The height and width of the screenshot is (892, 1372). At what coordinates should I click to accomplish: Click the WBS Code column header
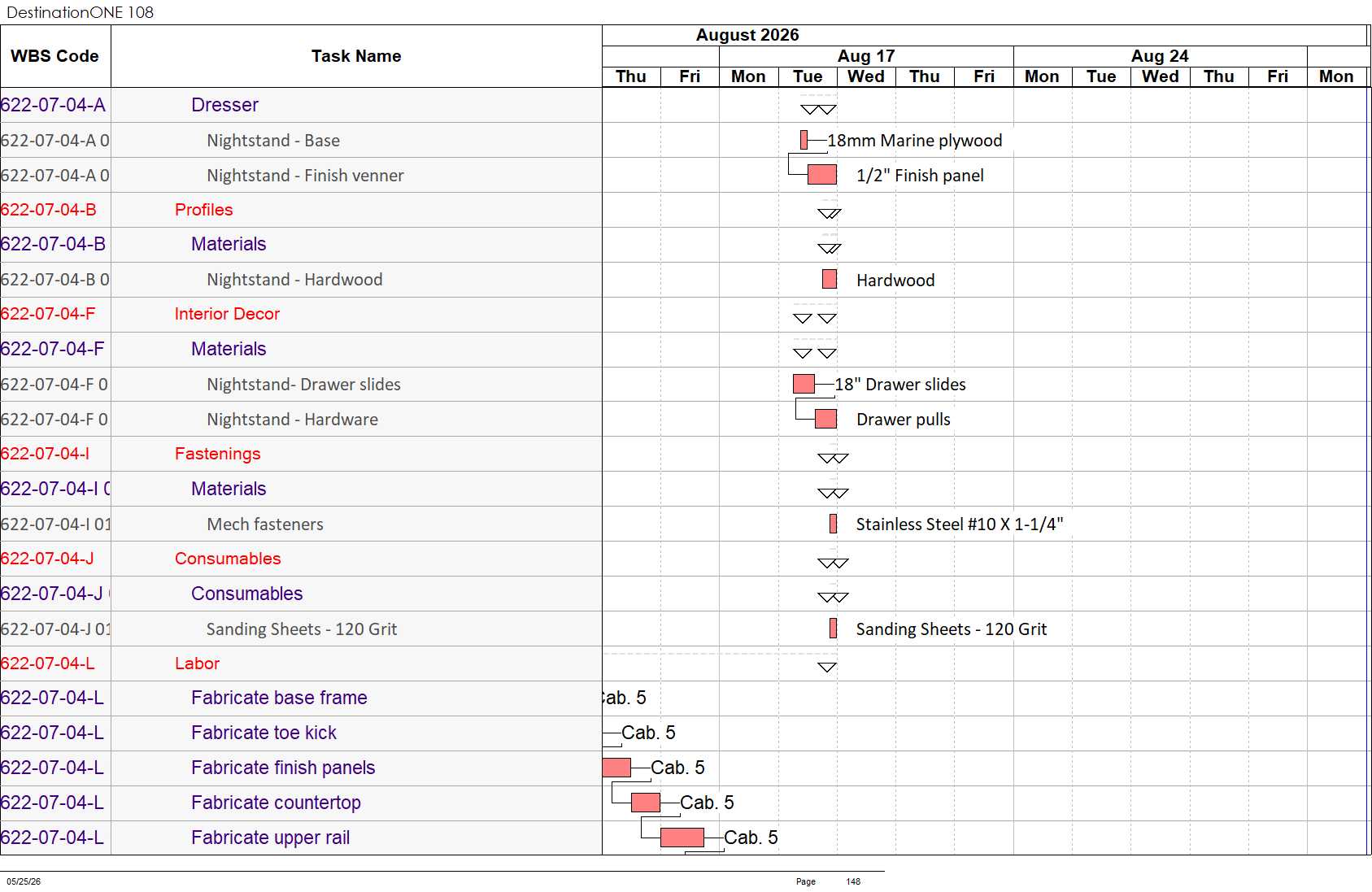[54, 56]
